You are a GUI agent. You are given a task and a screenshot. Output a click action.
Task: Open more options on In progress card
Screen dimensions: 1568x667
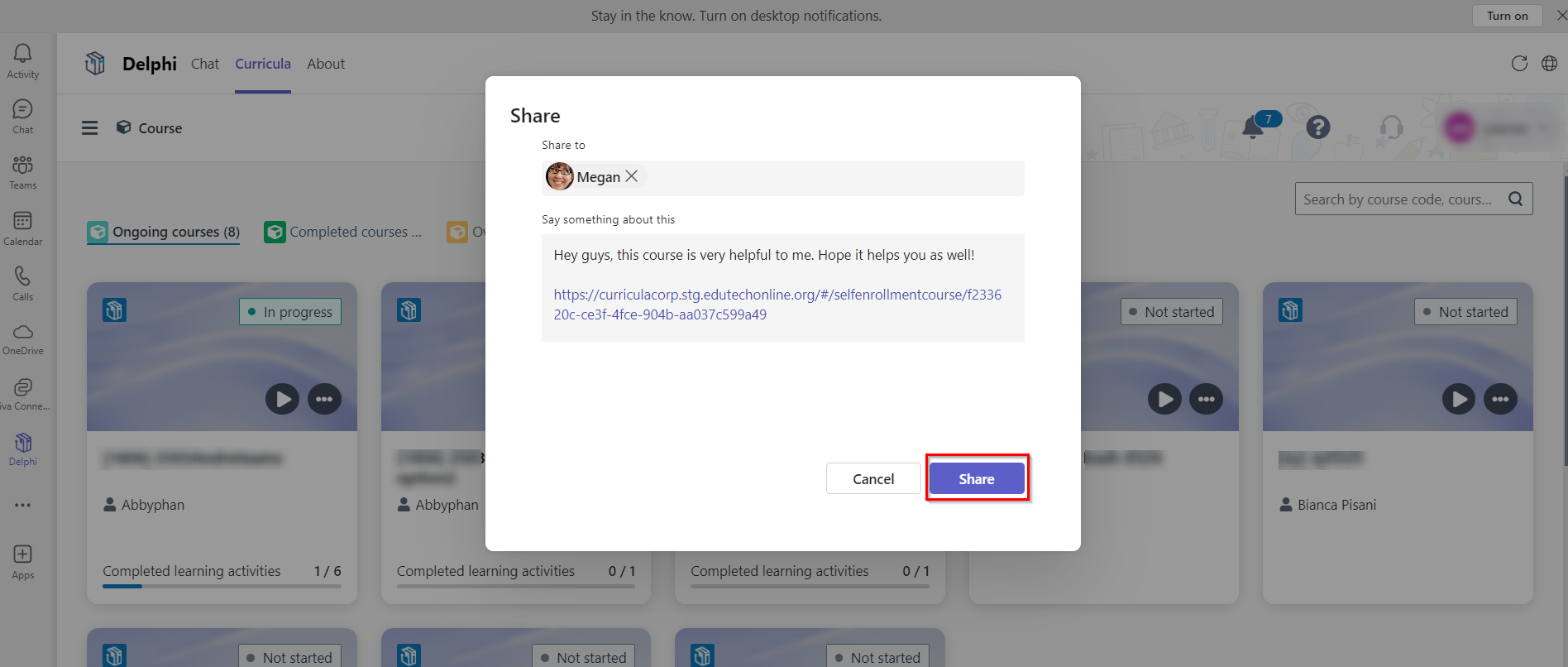tap(324, 399)
